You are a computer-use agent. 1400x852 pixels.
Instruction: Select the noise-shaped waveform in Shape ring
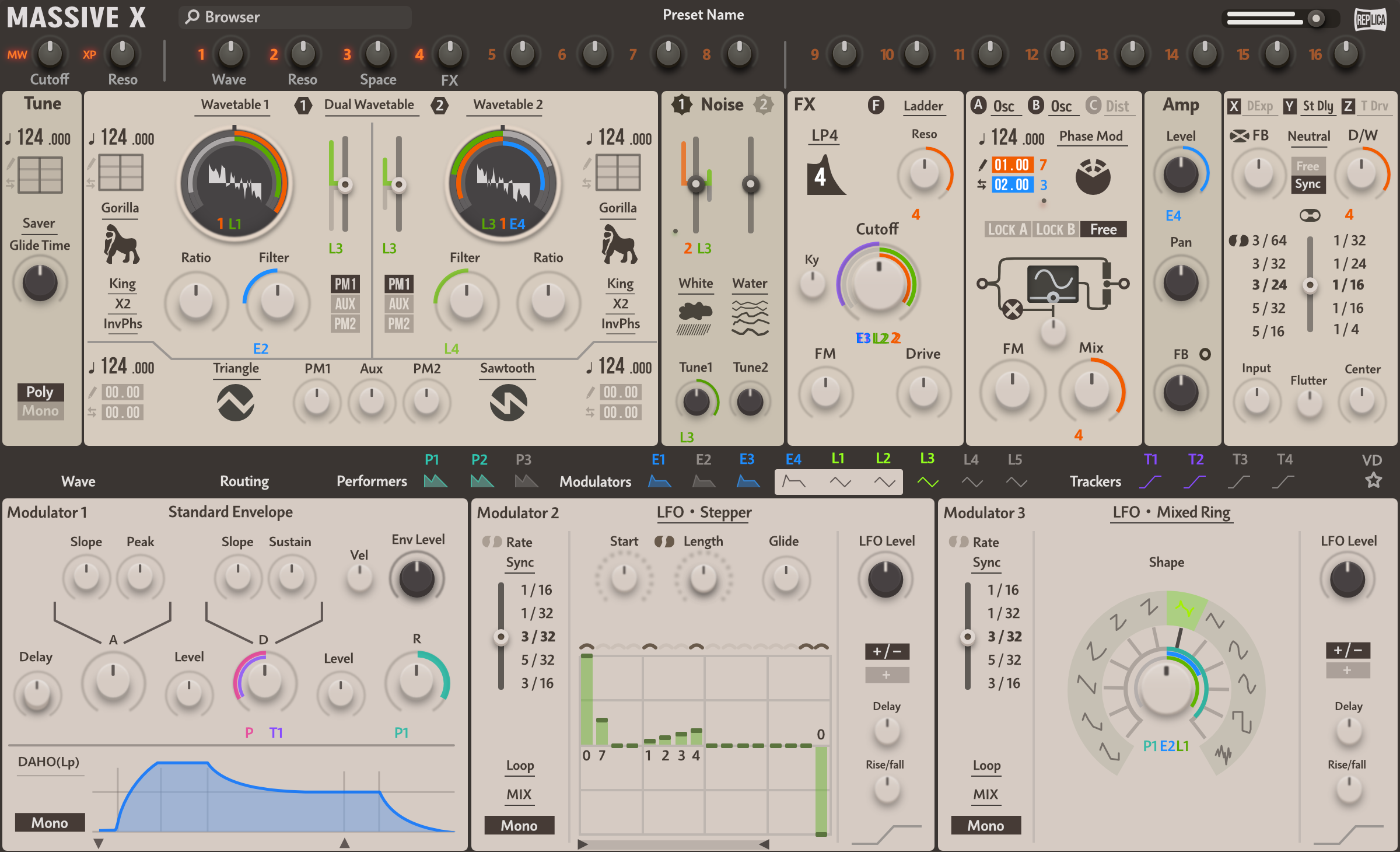1223,753
